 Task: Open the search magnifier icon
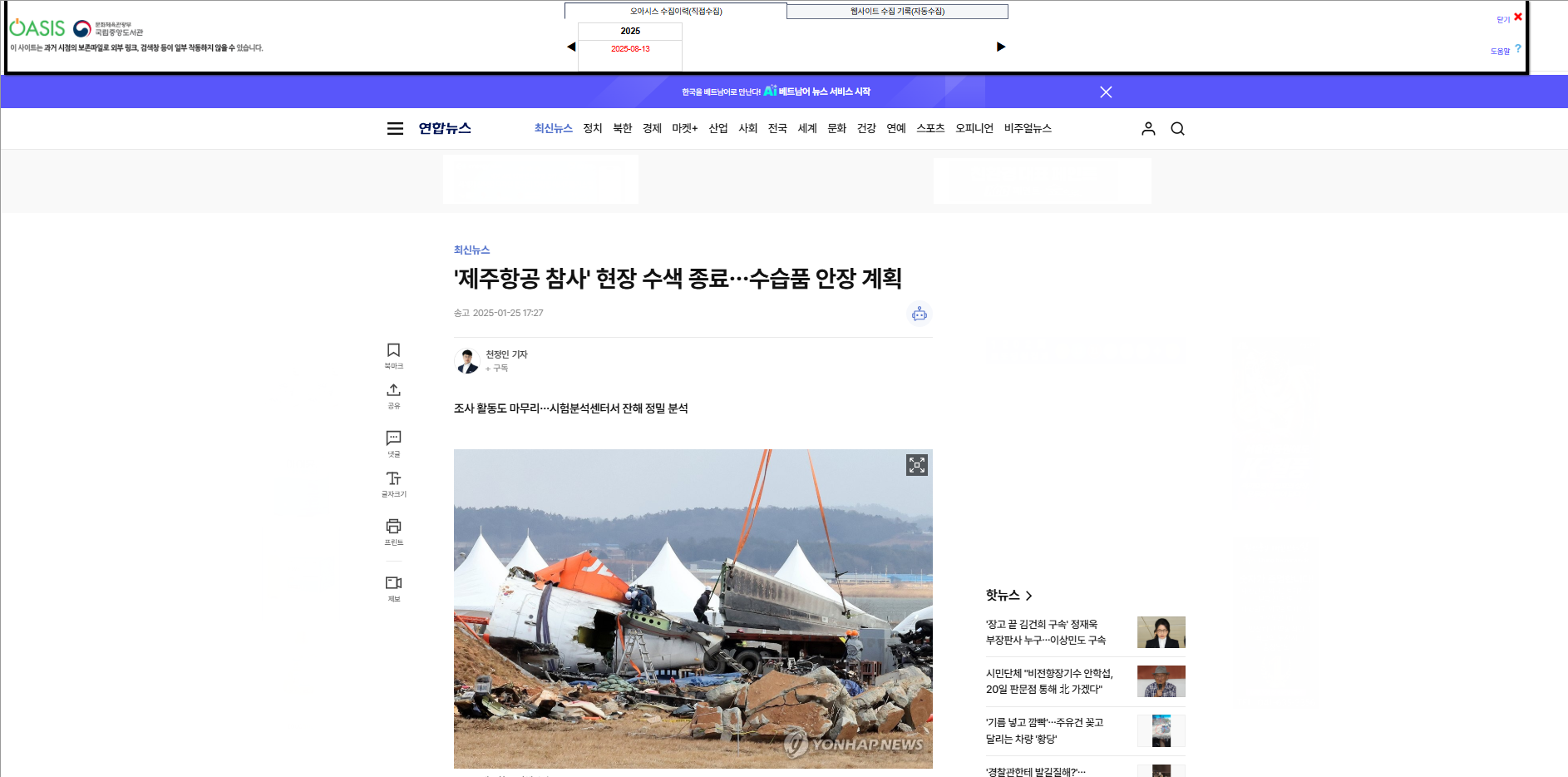click(1177, 128)
